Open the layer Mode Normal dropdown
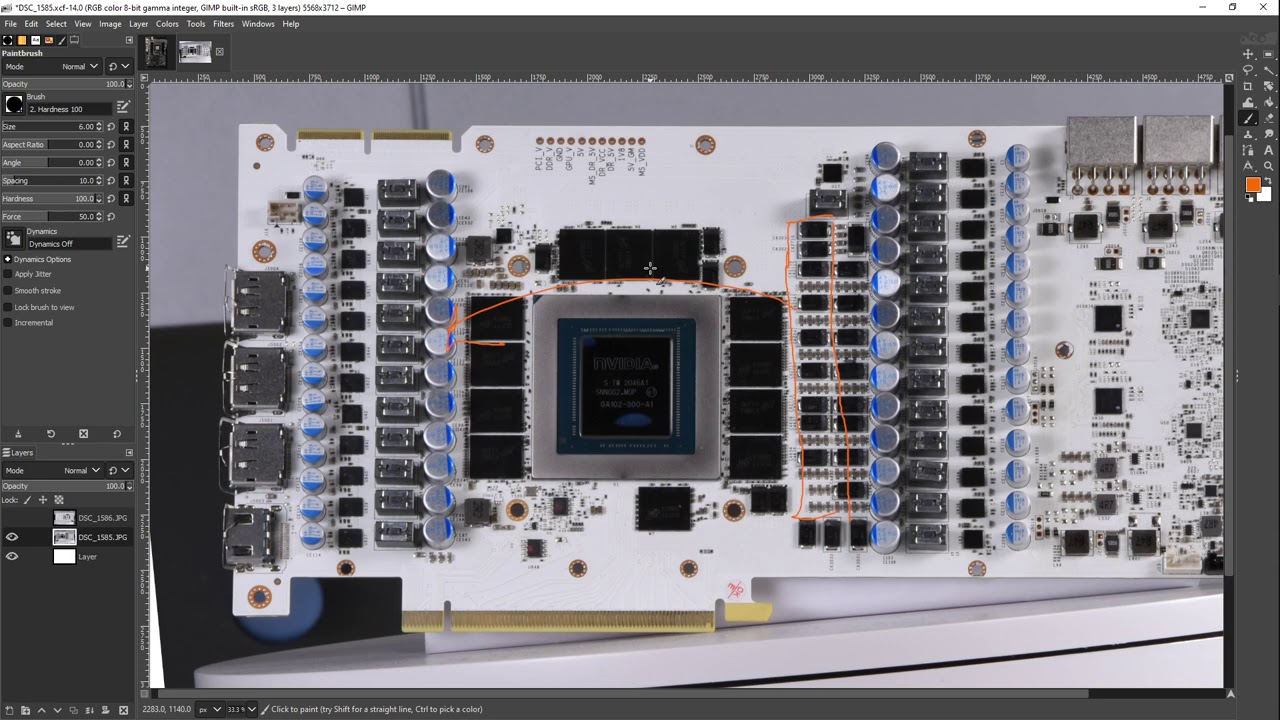This screenshot has width=1280, height=720. 53,470
